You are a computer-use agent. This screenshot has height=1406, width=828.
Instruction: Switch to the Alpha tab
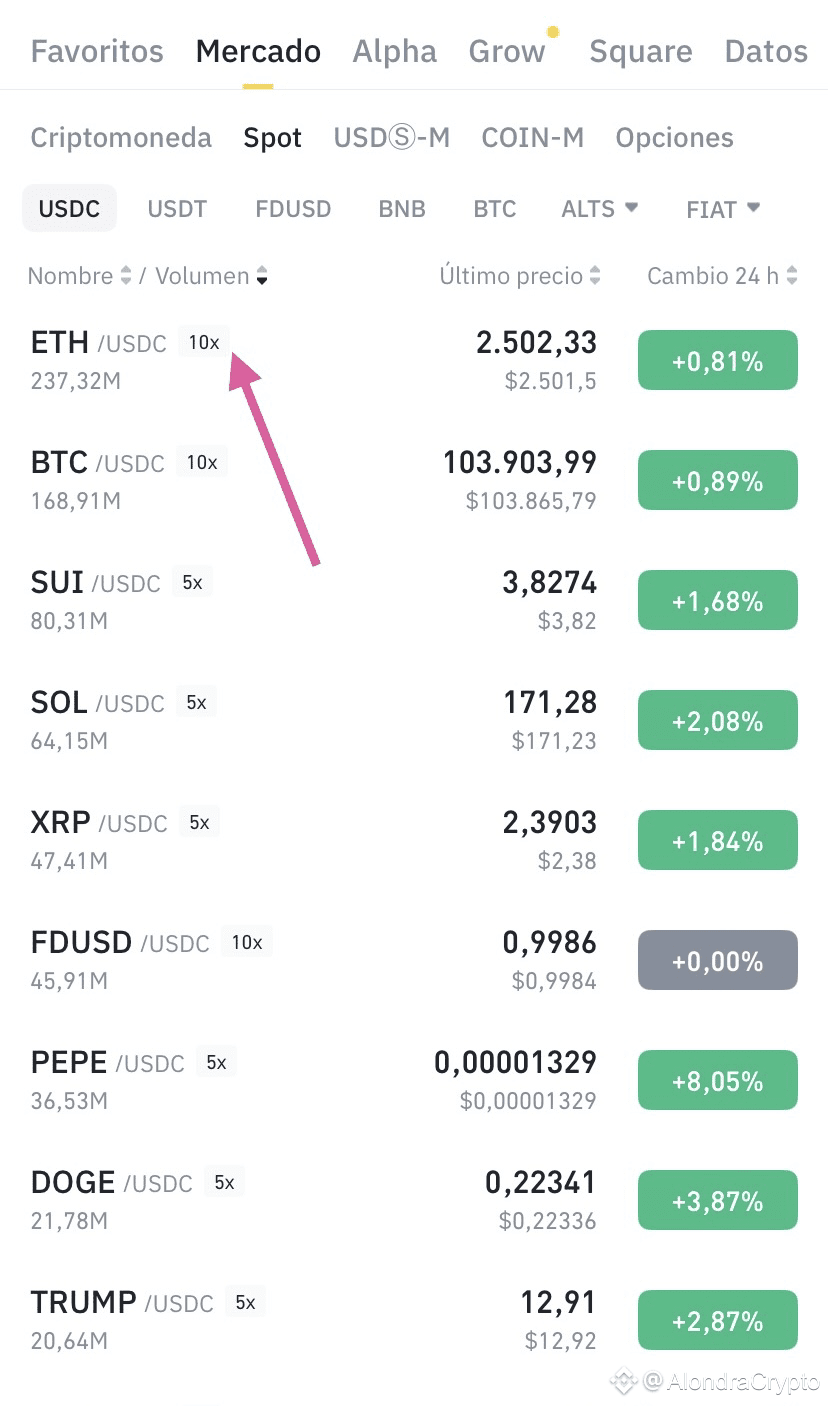tap(395, 51)
